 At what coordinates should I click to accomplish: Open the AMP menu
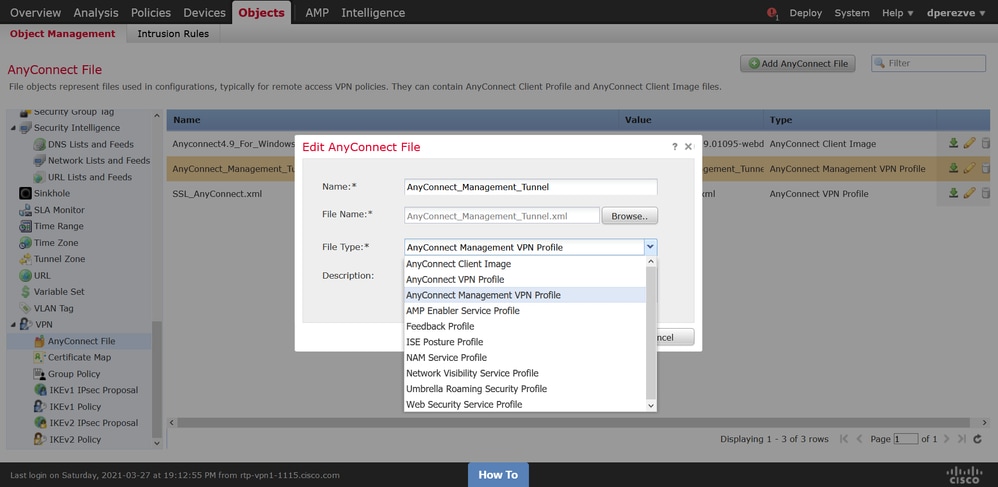318,13
